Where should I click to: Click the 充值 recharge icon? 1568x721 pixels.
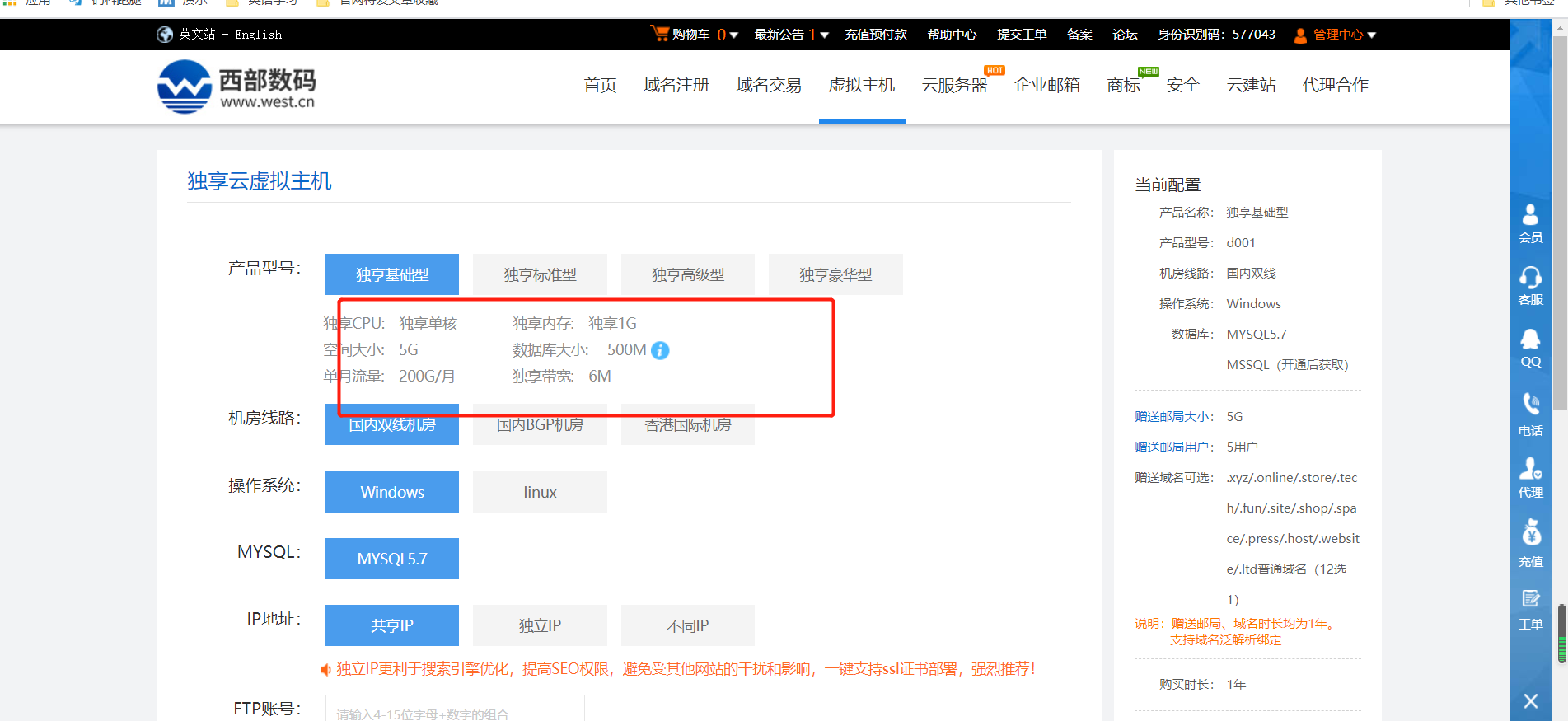(x=1530, y=544)
